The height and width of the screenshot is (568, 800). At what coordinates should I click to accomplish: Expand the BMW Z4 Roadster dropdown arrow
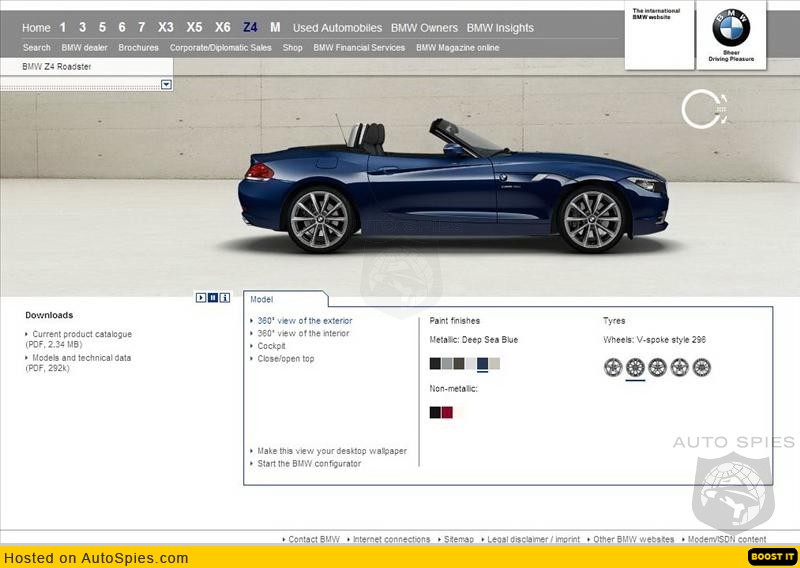pyautogui.click(x=166, y=85)
